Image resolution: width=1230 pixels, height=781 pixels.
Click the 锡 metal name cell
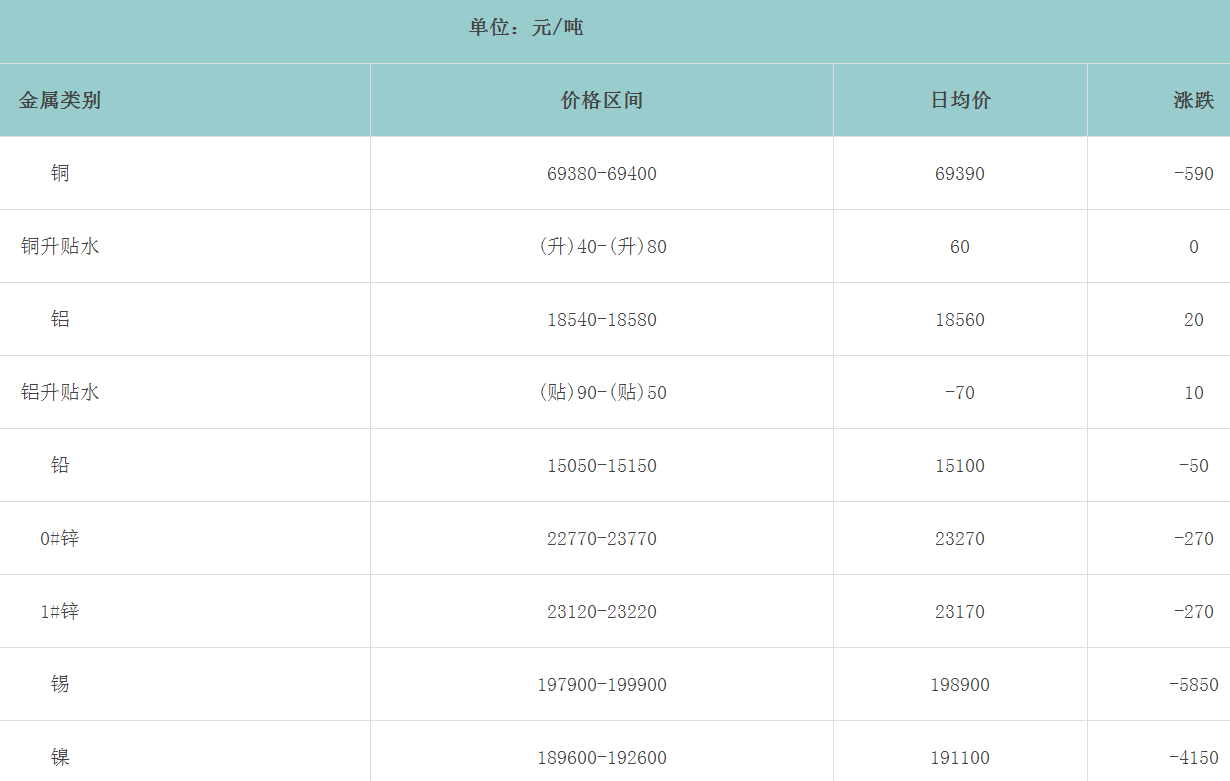[x=60, y=684]
